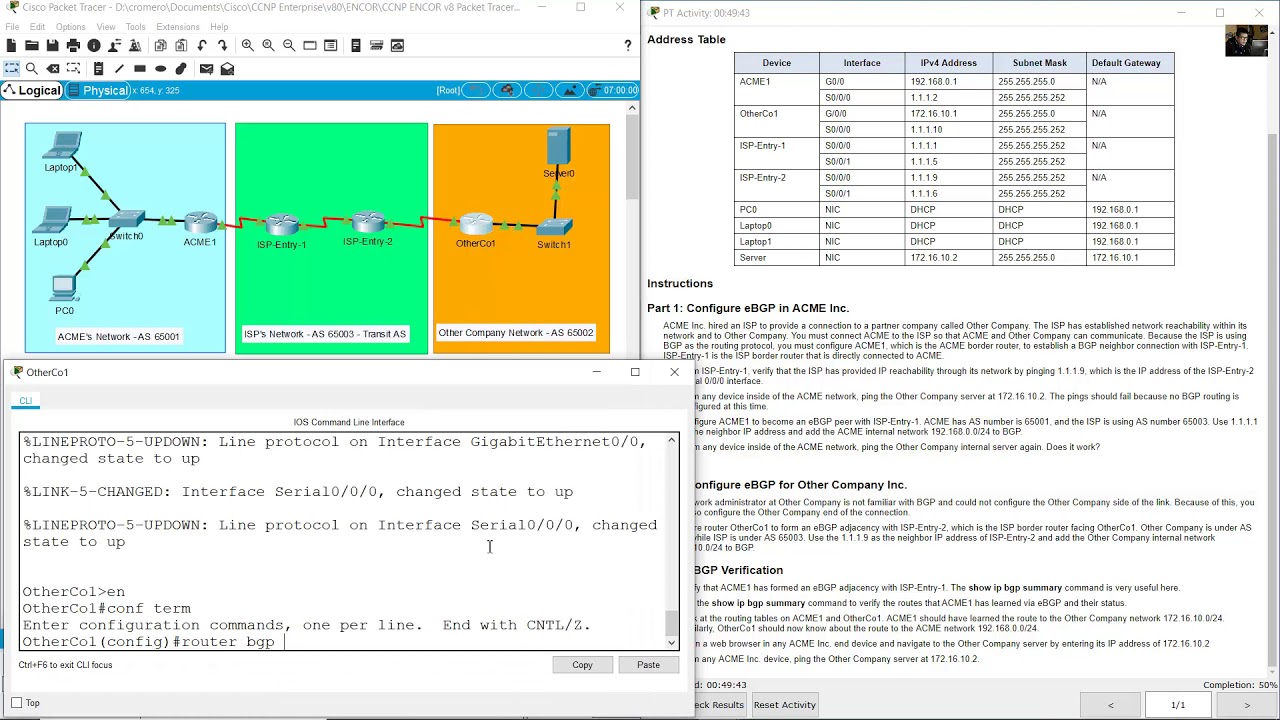The image size is (1280, 720).
Task: Choose the Resize Shape tool icon
Action: pos(73,68)
